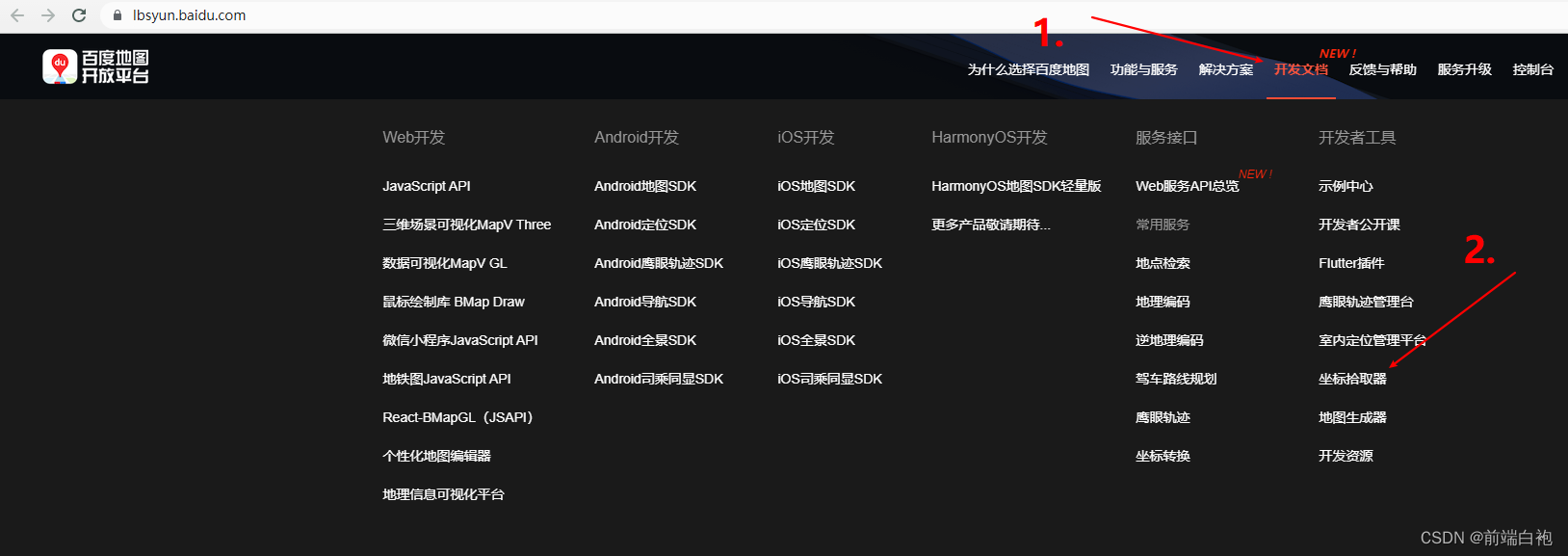Open JavaScript API link
The width and height of the screenshot is (1568, 556).
427,186
